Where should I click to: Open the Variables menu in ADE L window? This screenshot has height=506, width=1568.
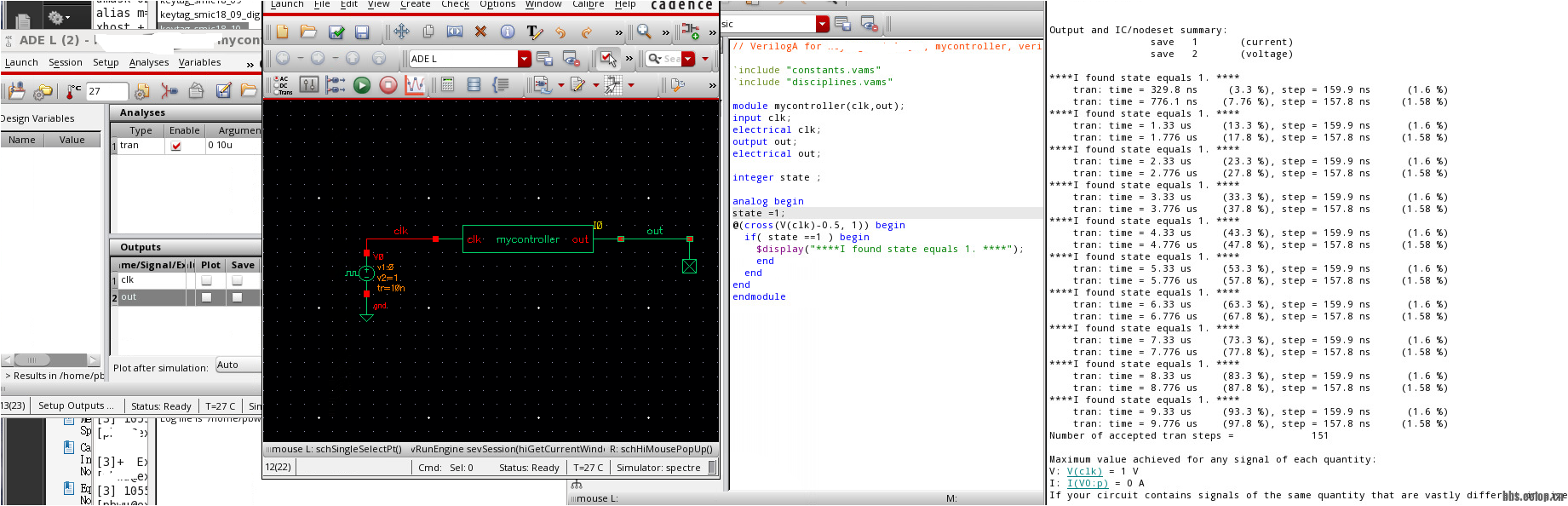[x=200, y=62]
